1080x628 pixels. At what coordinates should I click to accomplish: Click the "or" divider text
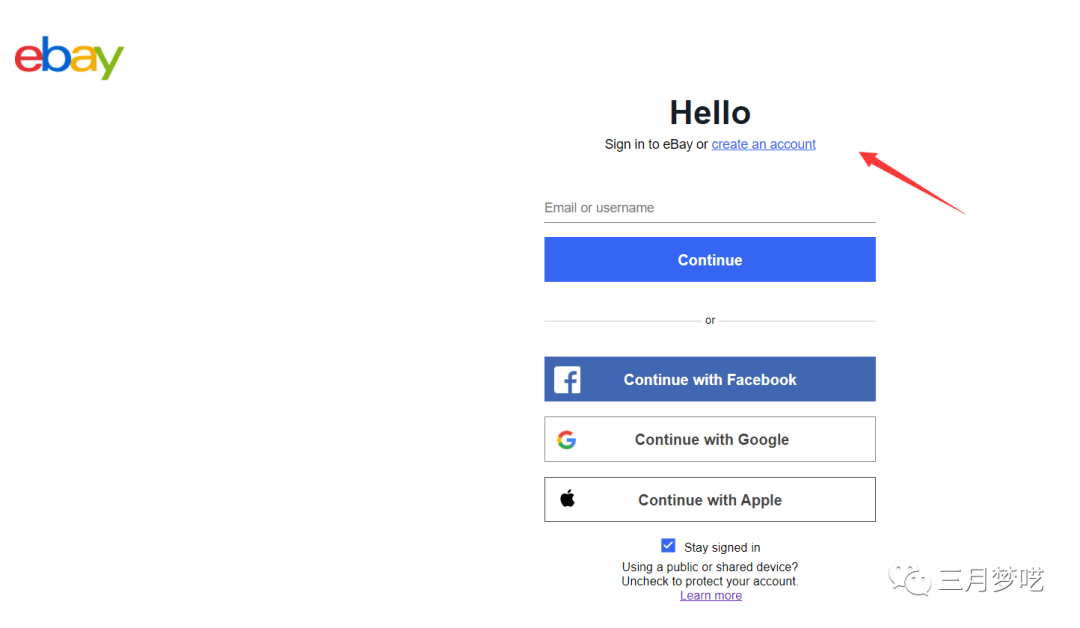pos(710,321)
